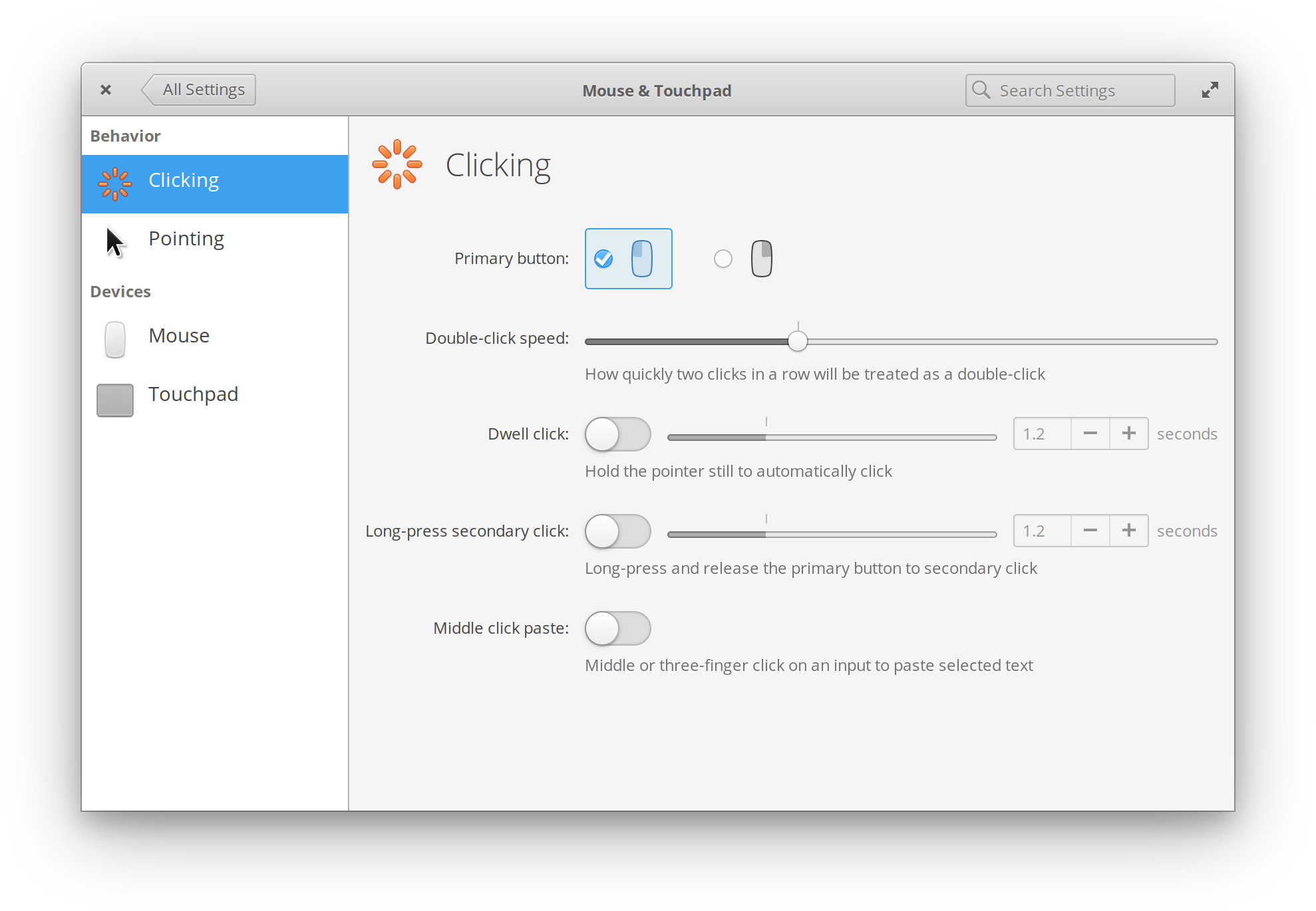Turn on Middle click paste

[x=617, y=628]
